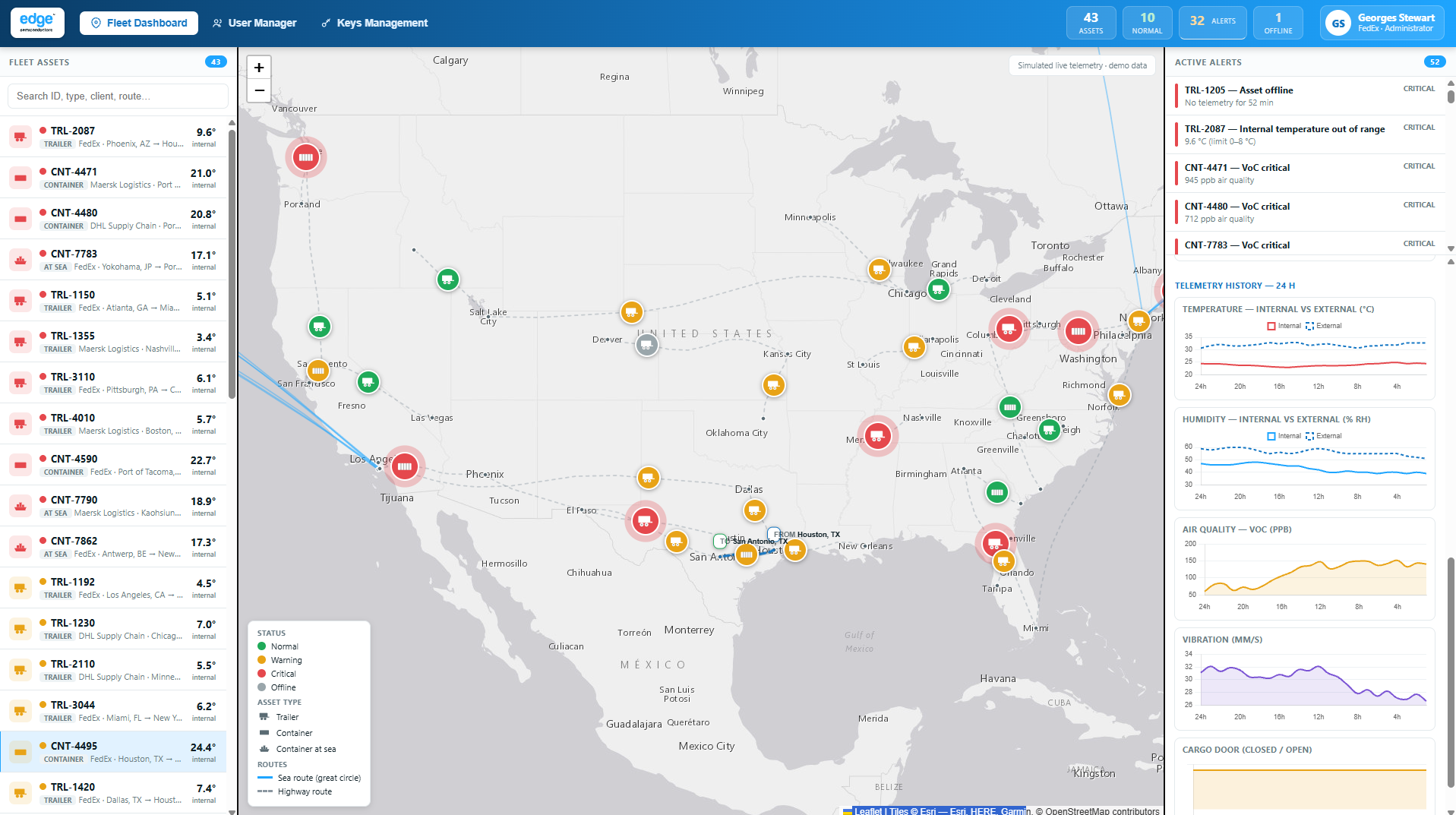Open Georges Stewart profile menu

[1382, 23]
